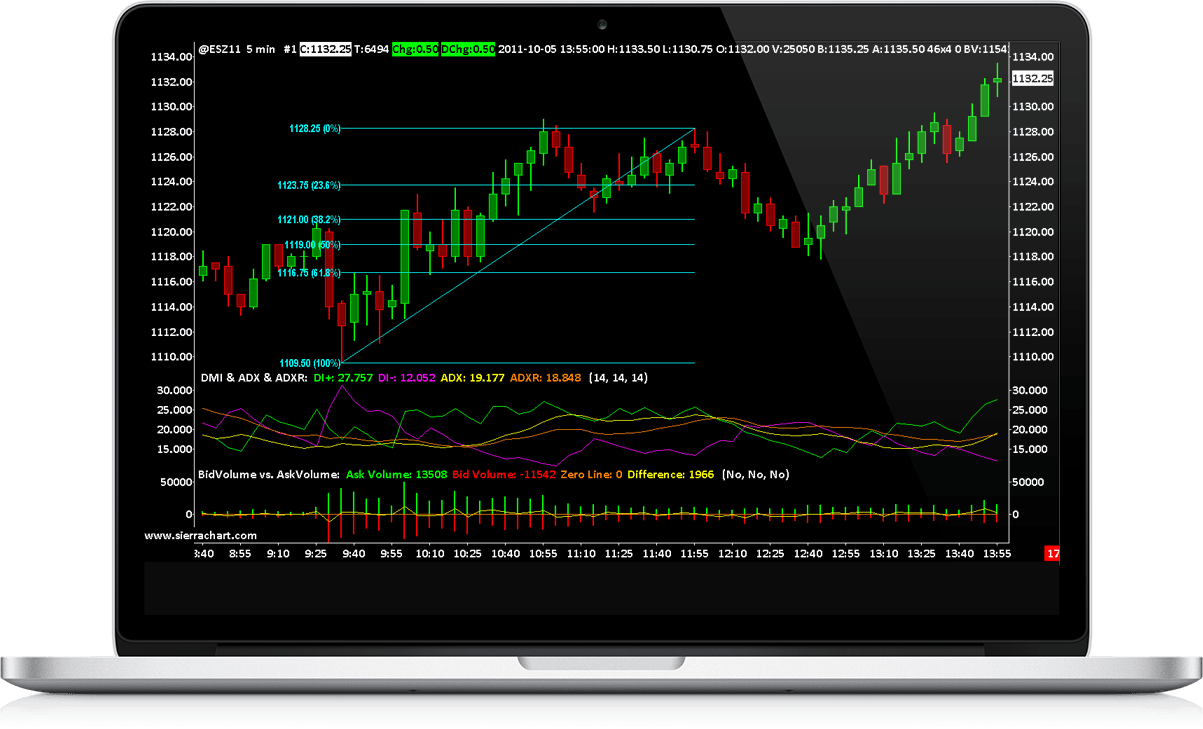
Task: Click the highlighted C:1132.25 close value
Action: pyautogui.click(x=327, y=46)
